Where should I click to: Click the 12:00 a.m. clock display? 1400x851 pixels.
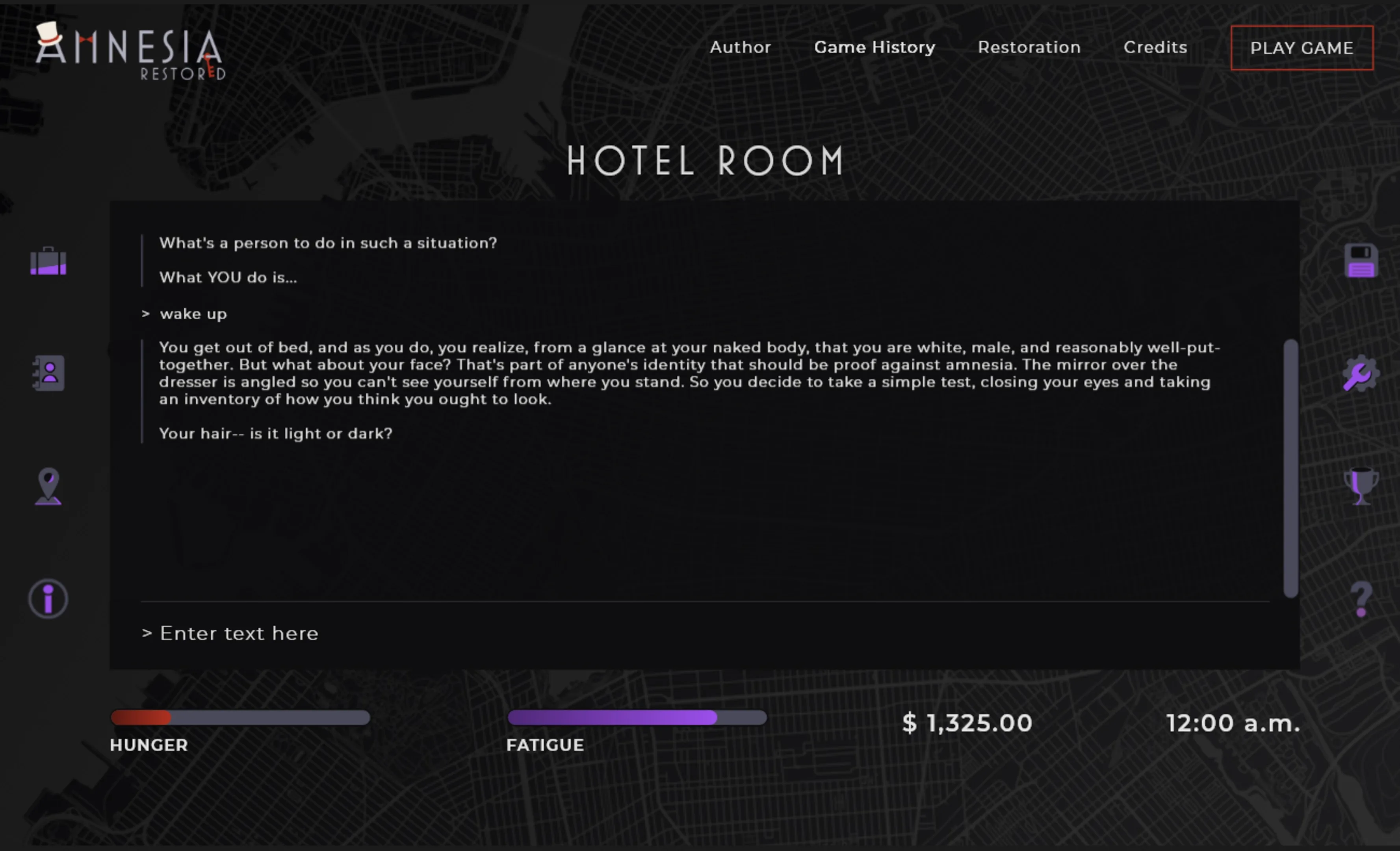pos(1233,723)
